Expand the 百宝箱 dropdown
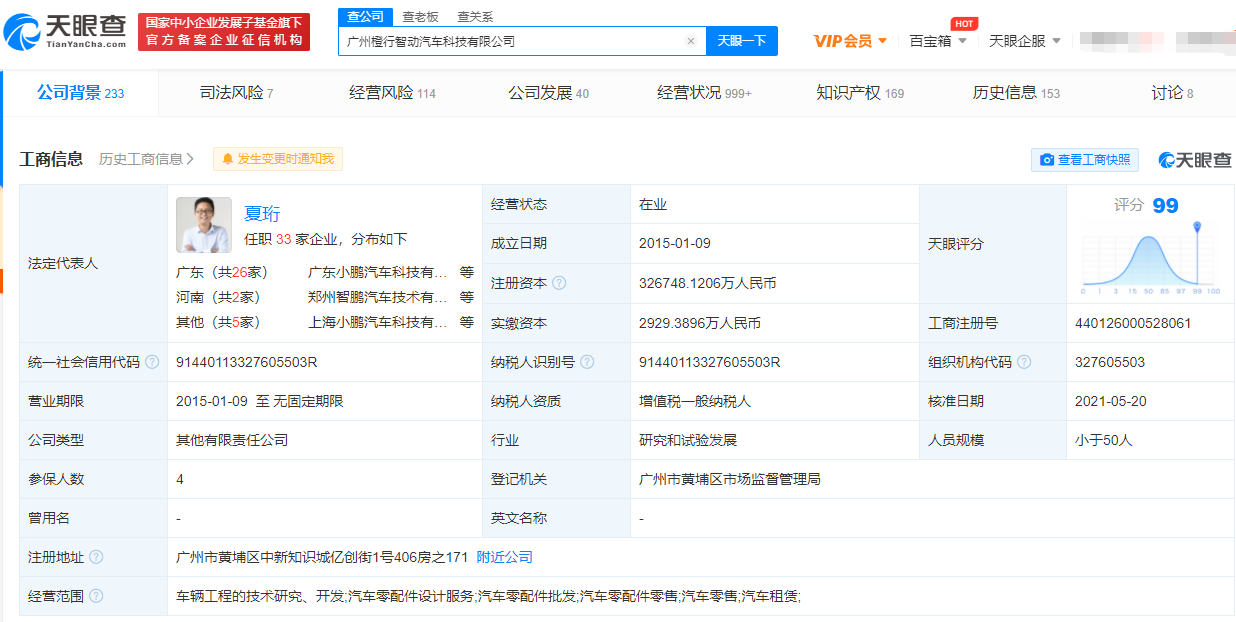 point(937,41)
